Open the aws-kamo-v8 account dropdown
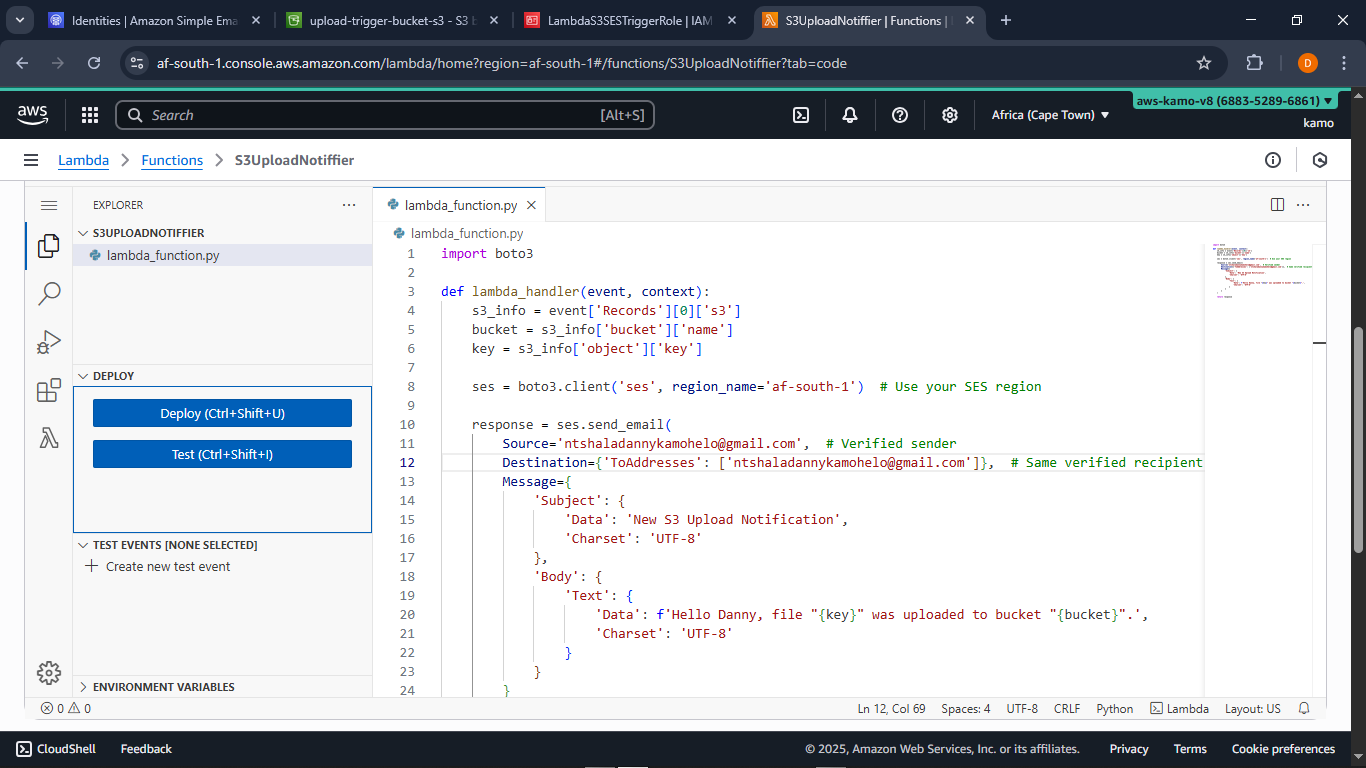1366x768 pixels. click(x=1232, y=100)
